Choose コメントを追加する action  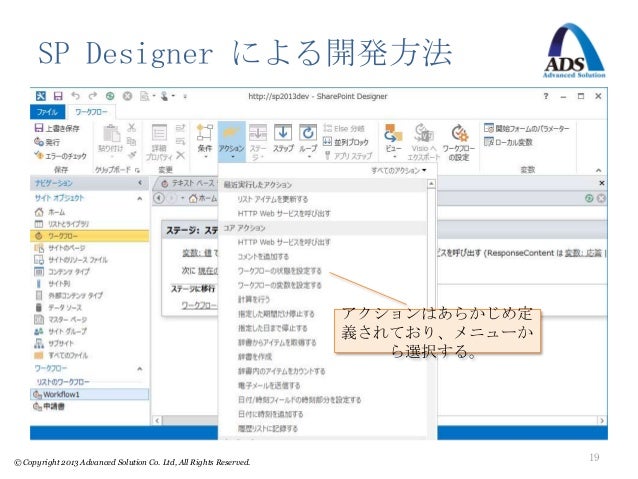pos(263,256)
